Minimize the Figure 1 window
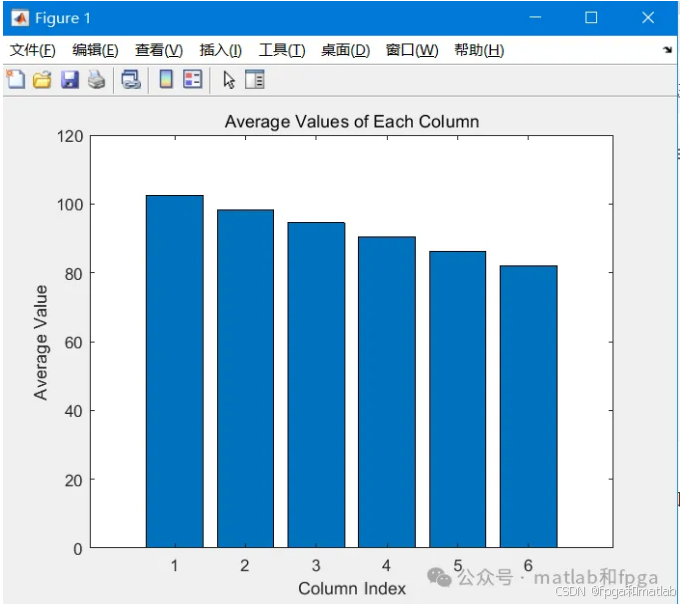 coord(535,17)
